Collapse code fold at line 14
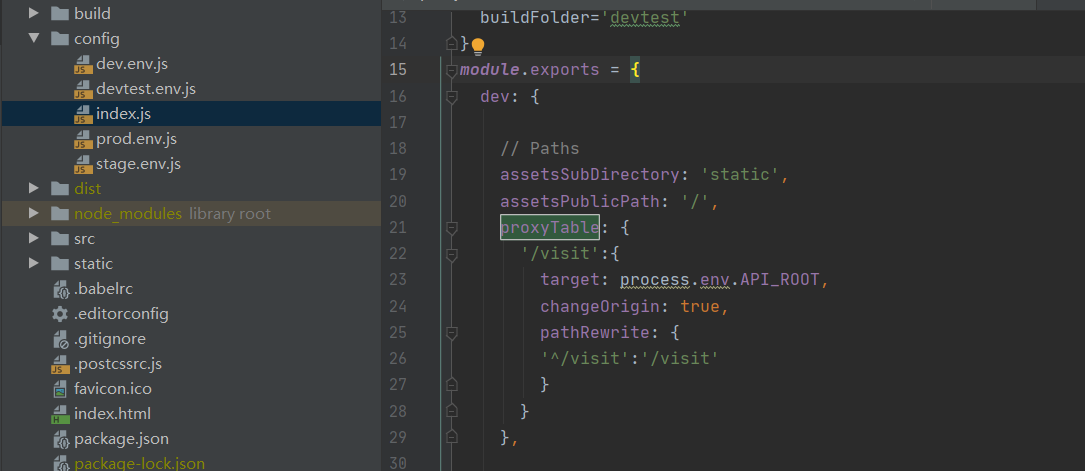Screen dimensions: 1085x471 click(452, 44)
